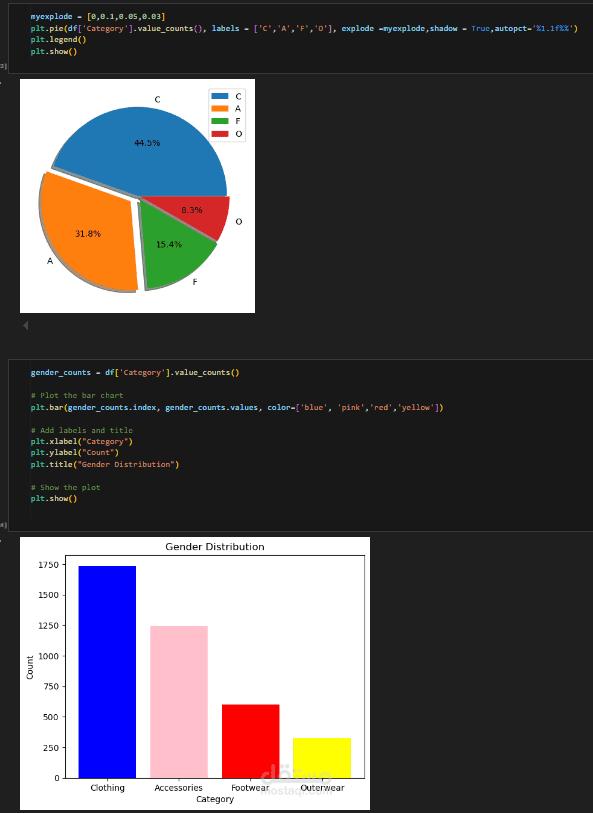
Task: Click the red Footwear bar
Action: [x=250, y=741]
